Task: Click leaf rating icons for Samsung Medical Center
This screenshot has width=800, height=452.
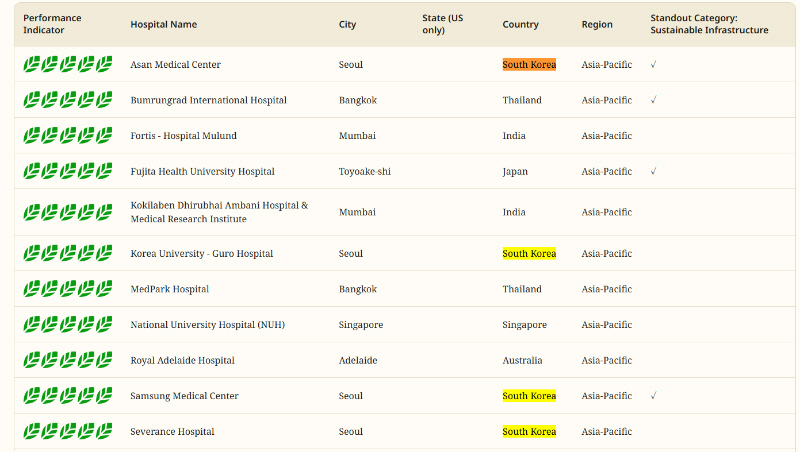Action: pos(68,396)
